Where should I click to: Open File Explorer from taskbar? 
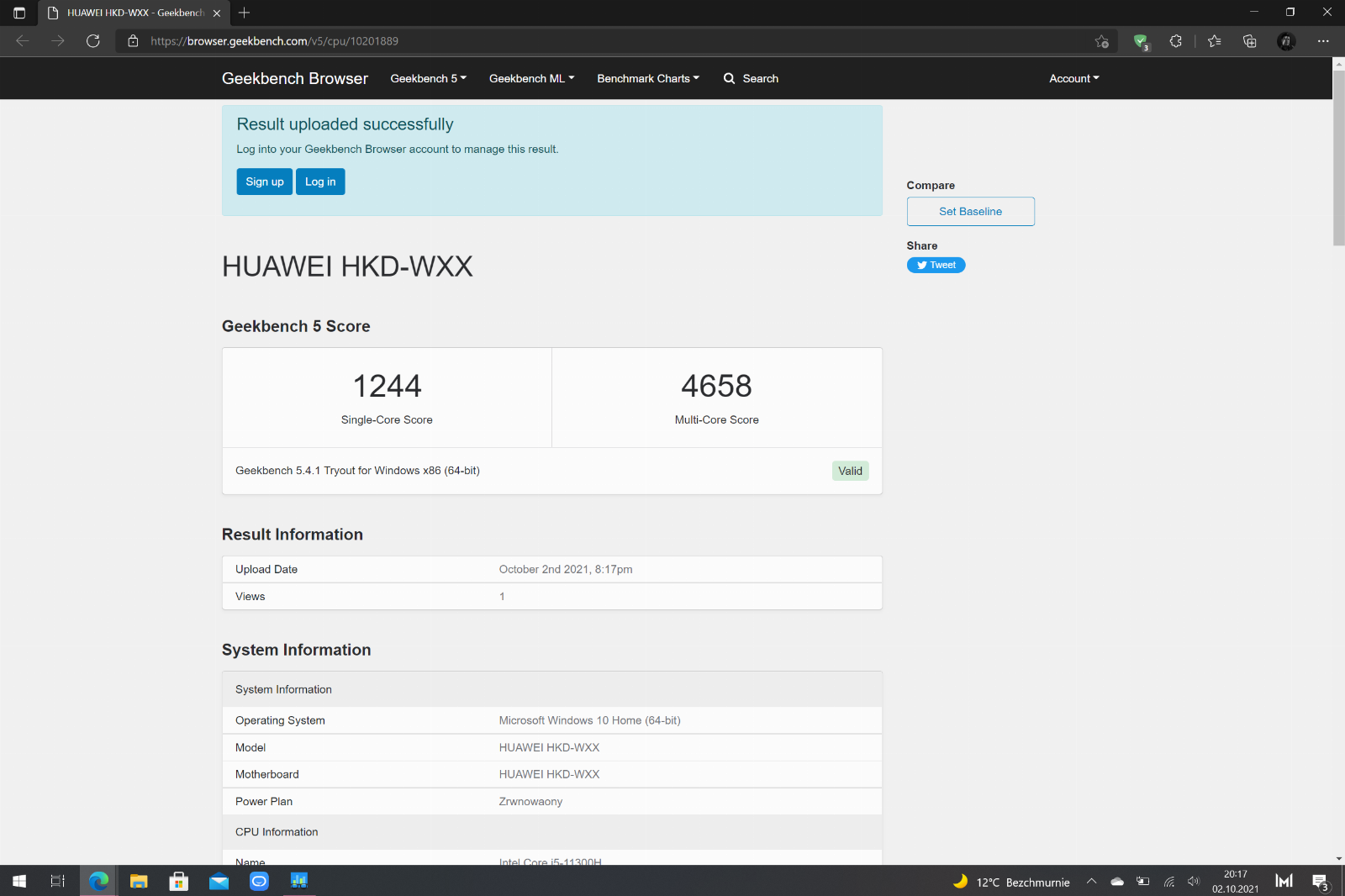[139, 881]
